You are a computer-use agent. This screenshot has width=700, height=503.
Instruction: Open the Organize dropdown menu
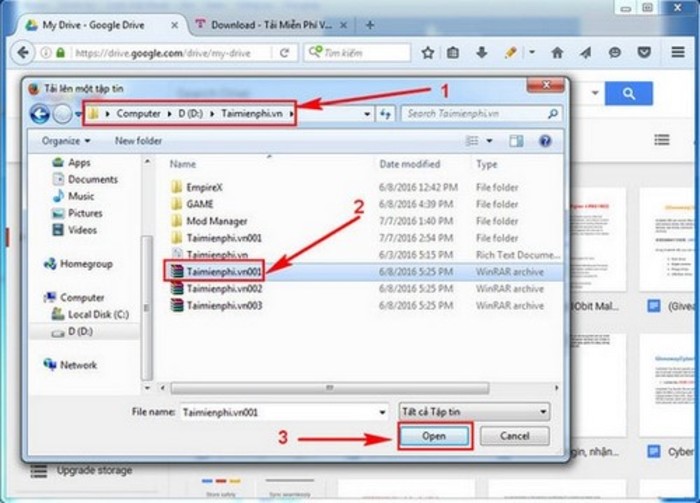tap(66, 141)
